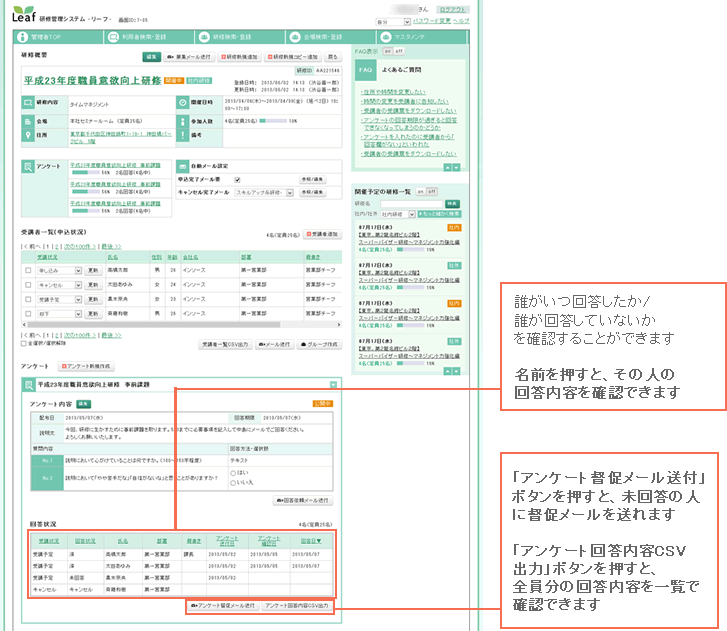Open the 会場検索・登録 tab
The image size is (727, 631).
point(331,37)
